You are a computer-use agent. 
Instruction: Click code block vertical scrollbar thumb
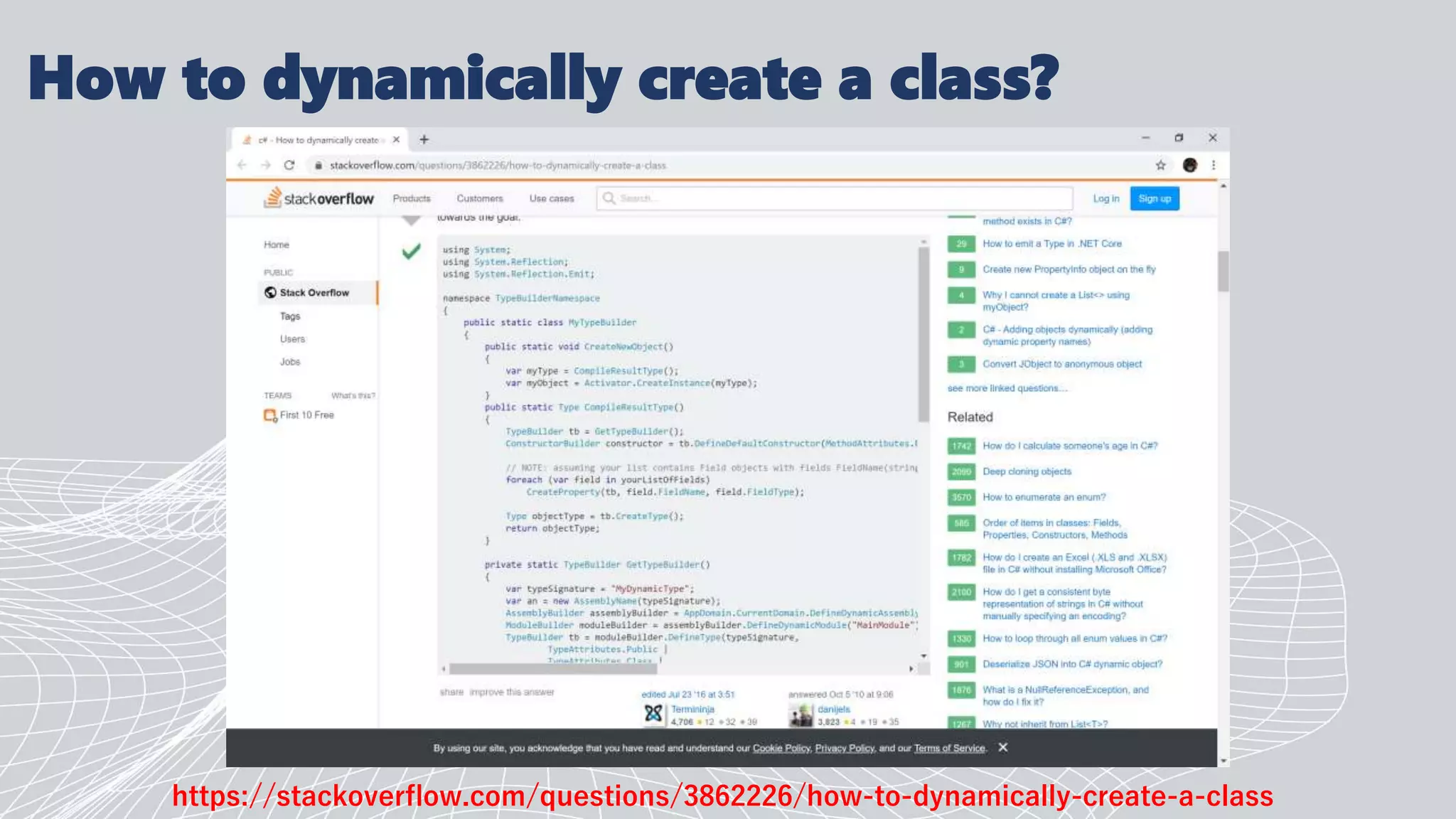[924, 334]
